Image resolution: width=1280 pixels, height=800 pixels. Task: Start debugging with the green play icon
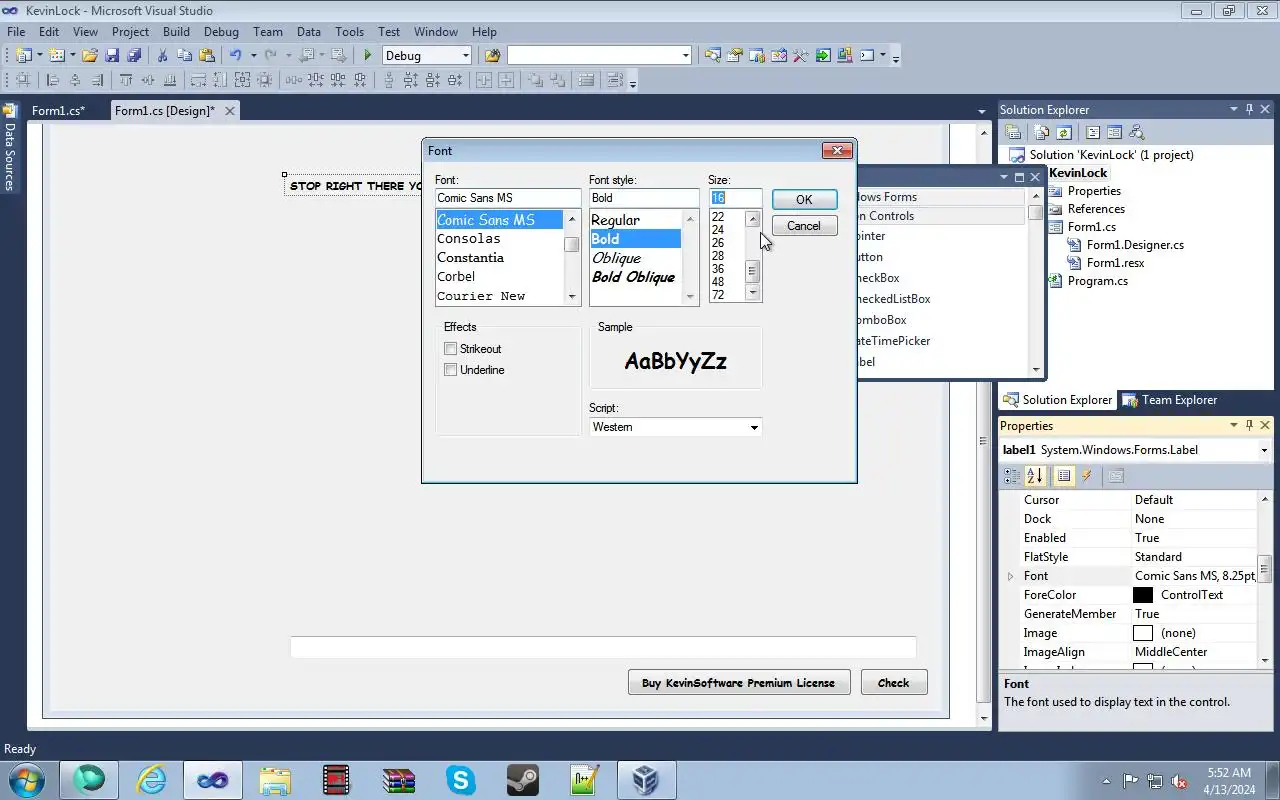[367, 55]
